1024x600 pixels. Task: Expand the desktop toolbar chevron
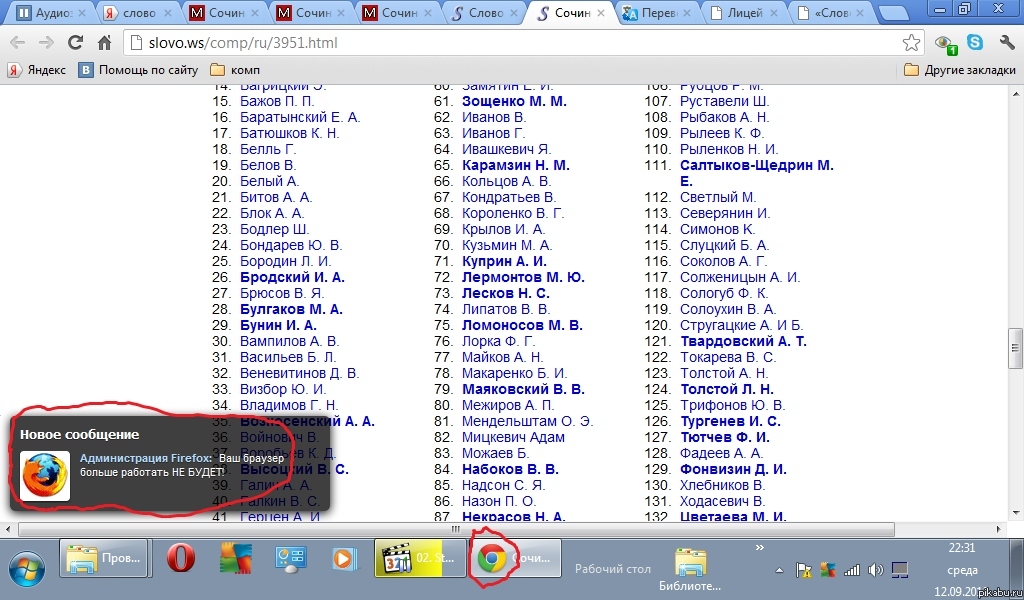[x=760, y=548]
